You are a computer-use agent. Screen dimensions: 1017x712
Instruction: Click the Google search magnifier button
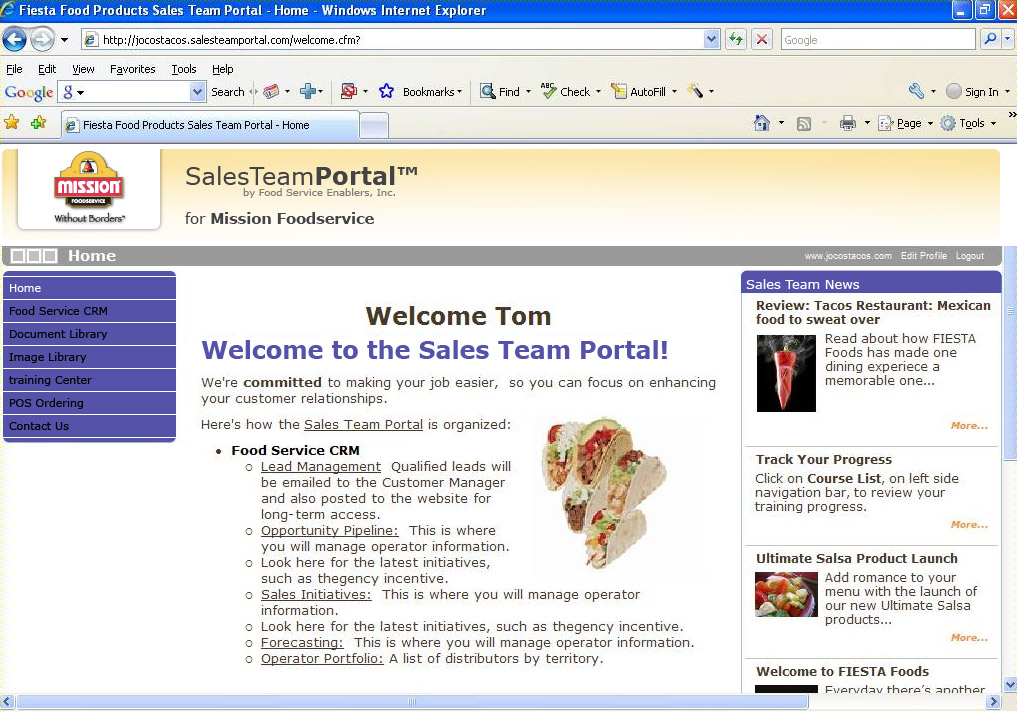pyautogui.click(x=990, y=39)
